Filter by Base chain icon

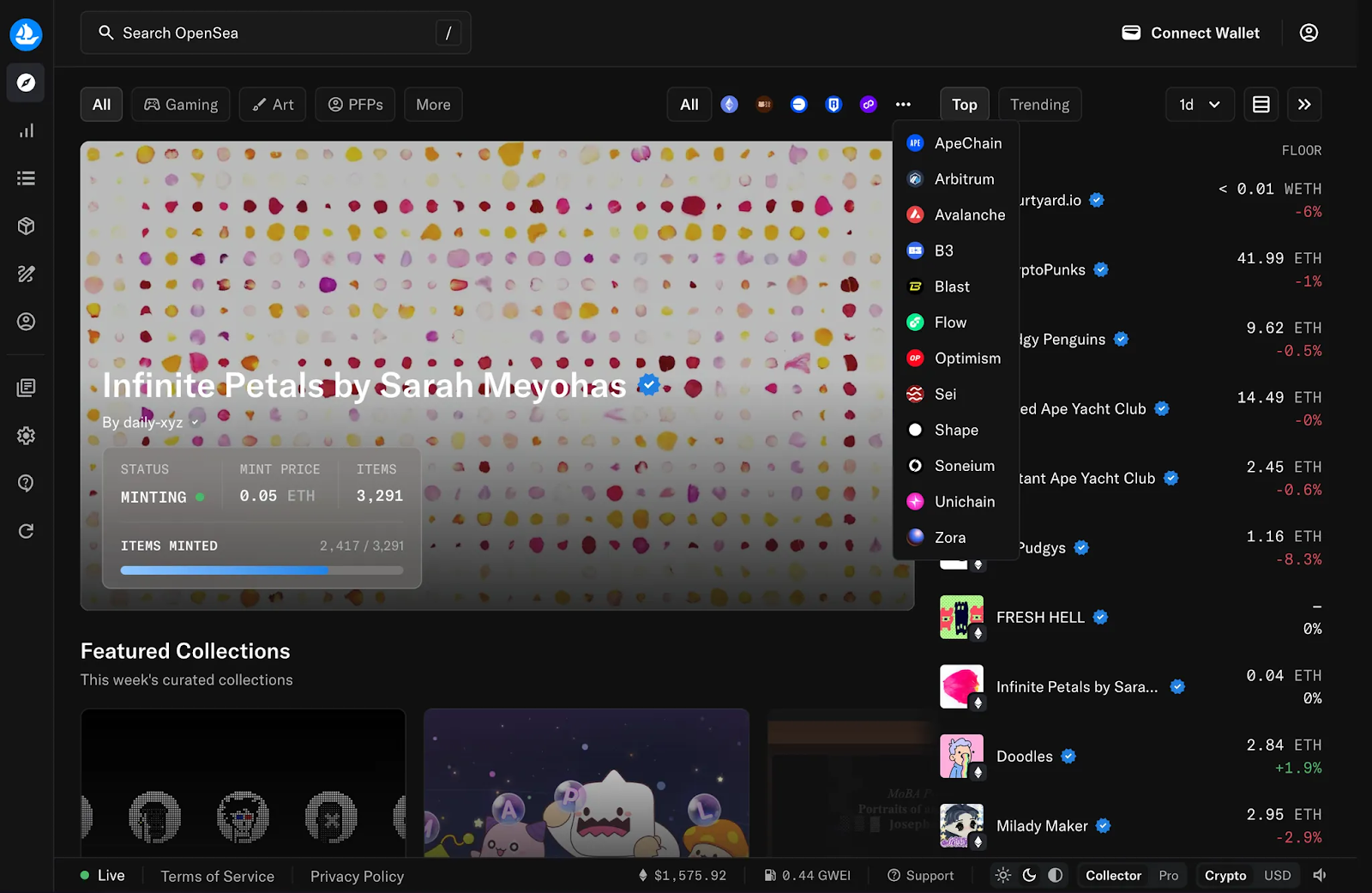coord(799,105)
